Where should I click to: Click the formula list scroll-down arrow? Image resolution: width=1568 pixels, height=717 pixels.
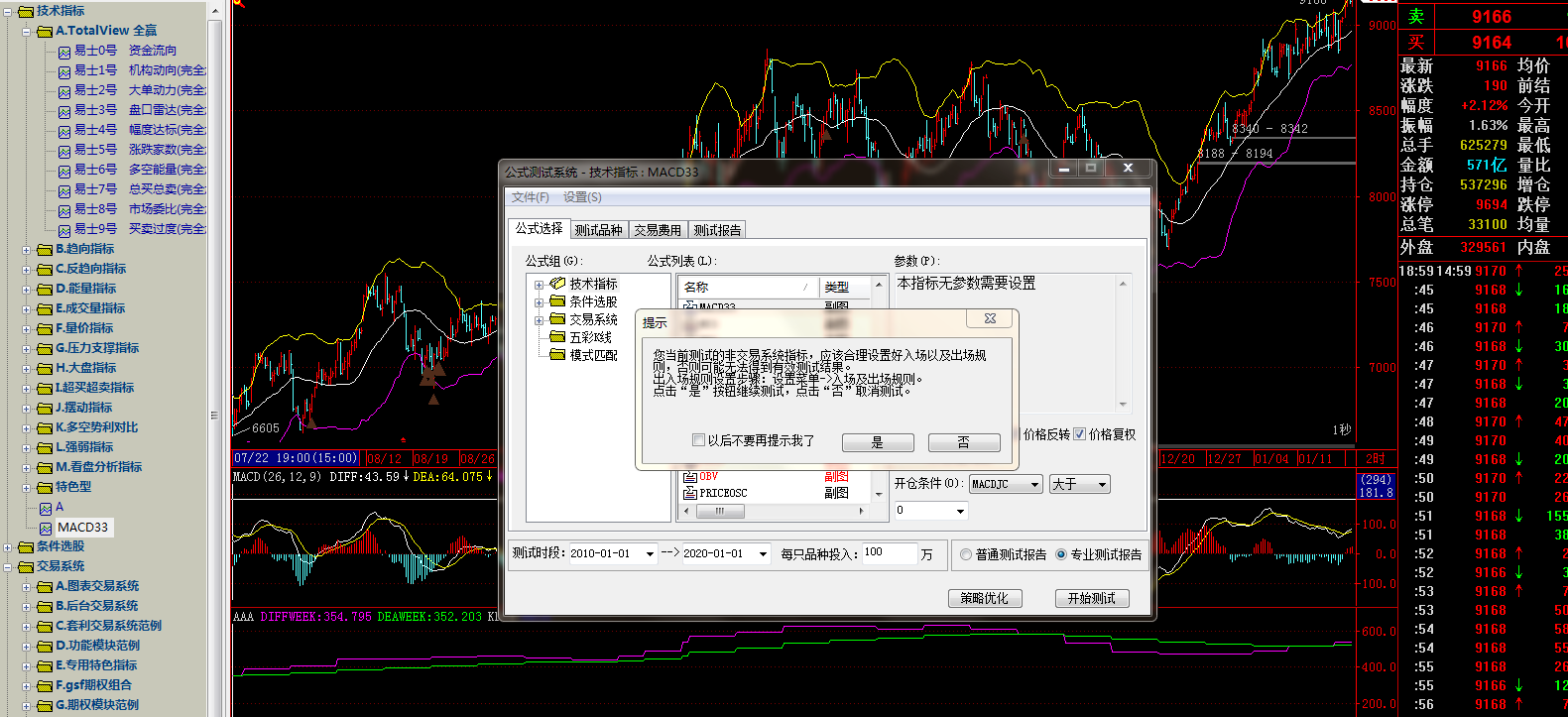pos(879,494)
